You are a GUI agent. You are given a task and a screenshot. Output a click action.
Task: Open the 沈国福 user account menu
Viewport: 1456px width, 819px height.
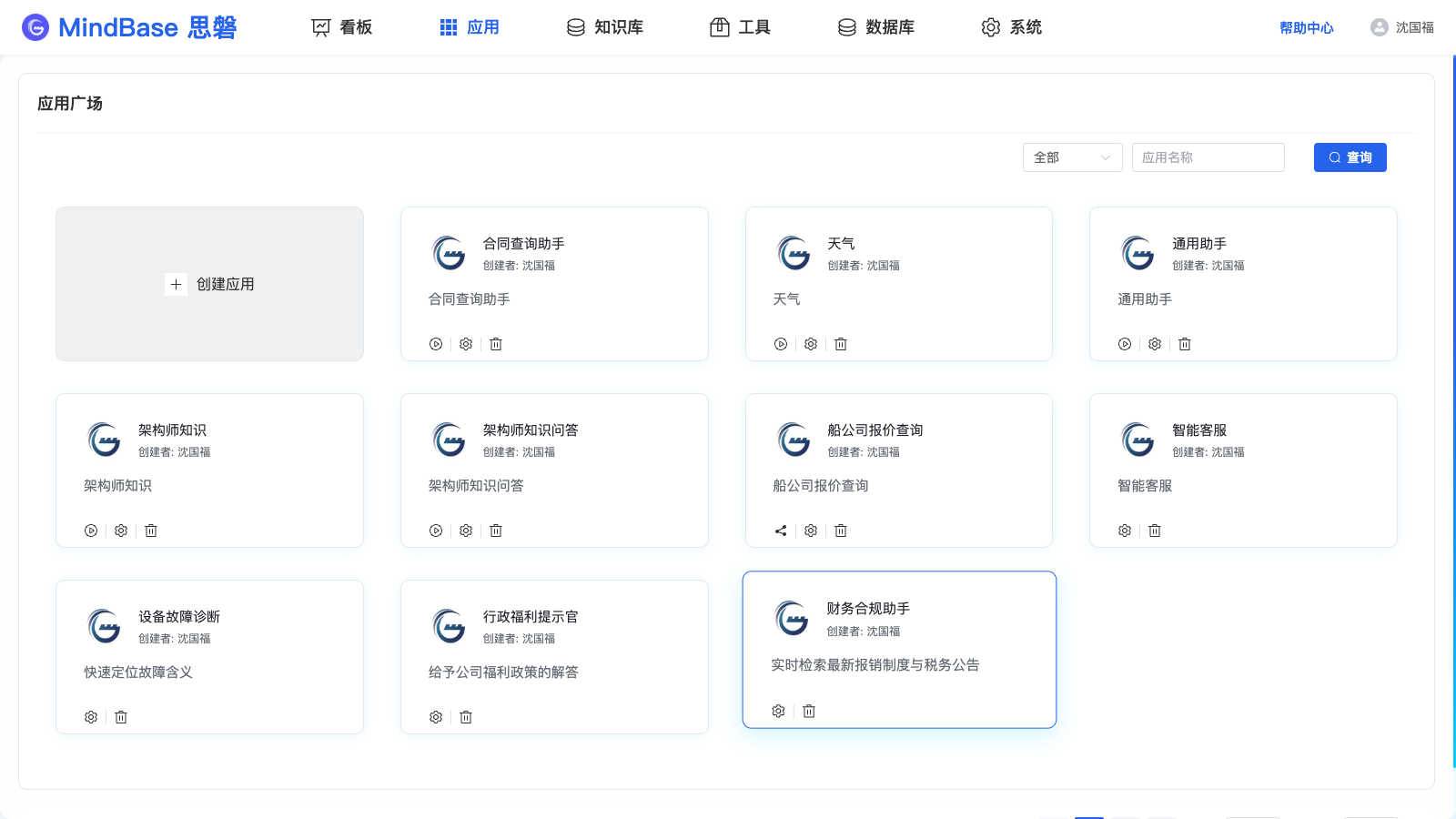1402,27
